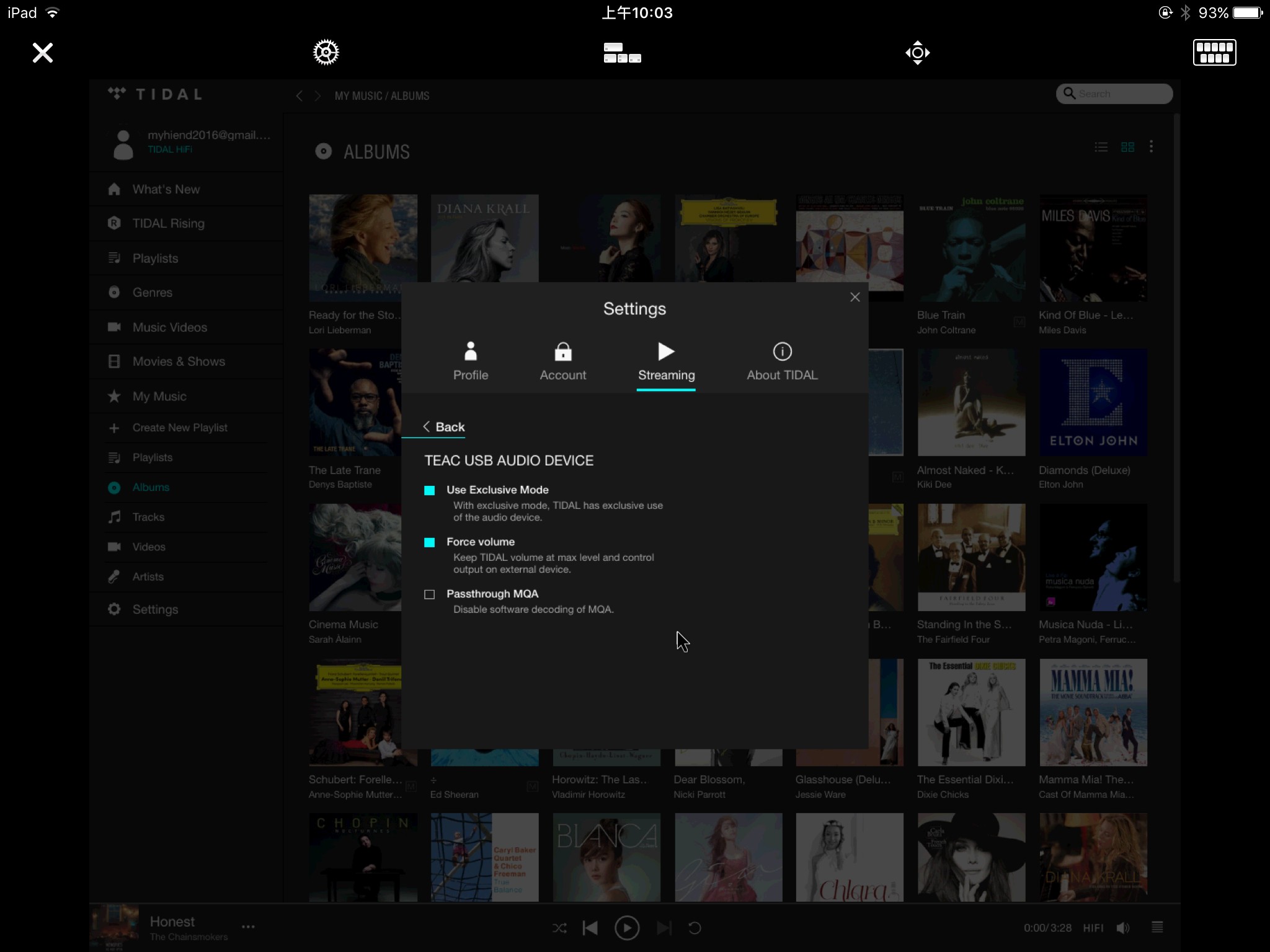1270x952 pixels.
Task: Click Miles Davis artist link
Action: (x=1062, y=330)
